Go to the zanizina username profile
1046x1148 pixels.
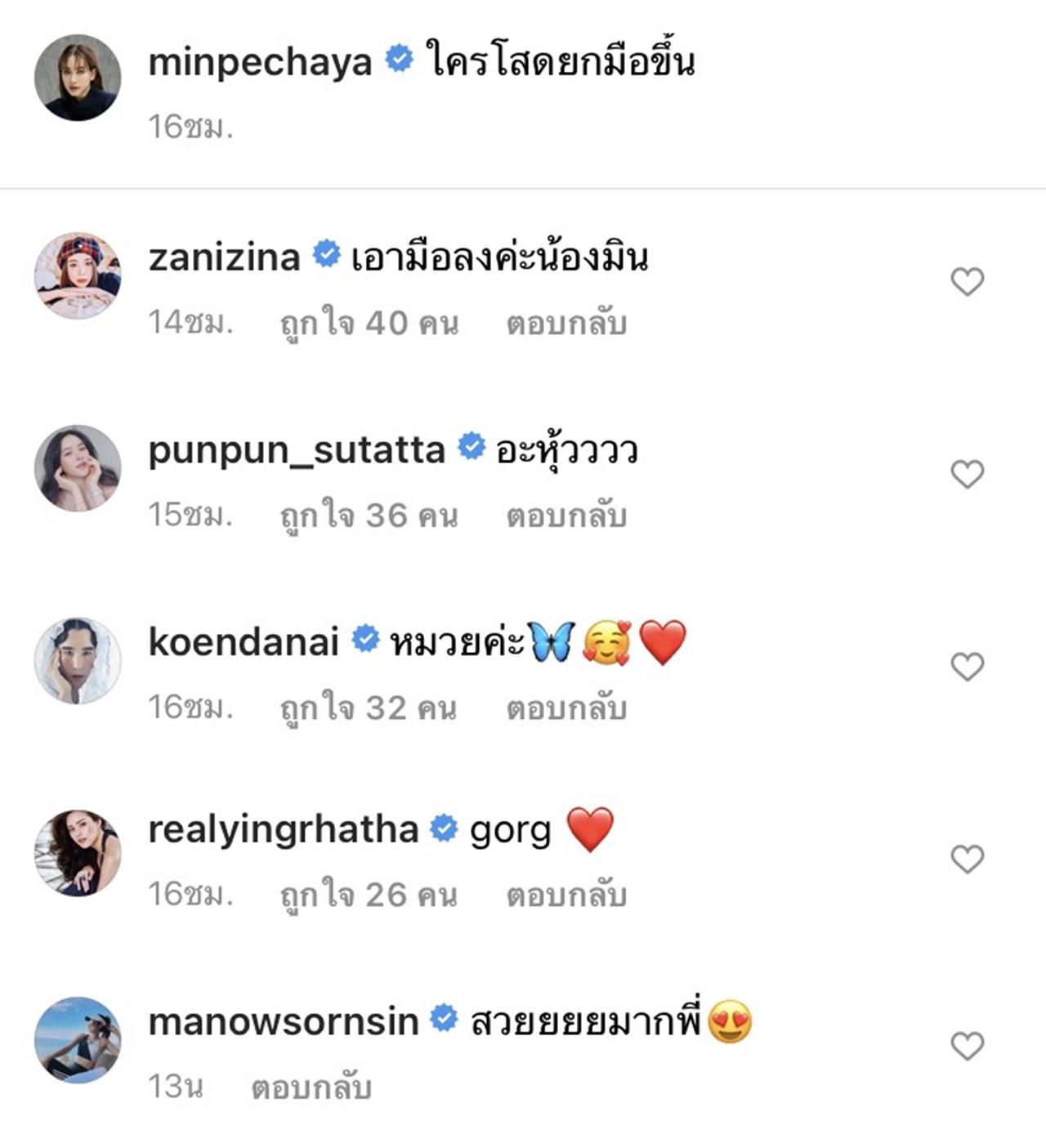[x=225, y=258]
